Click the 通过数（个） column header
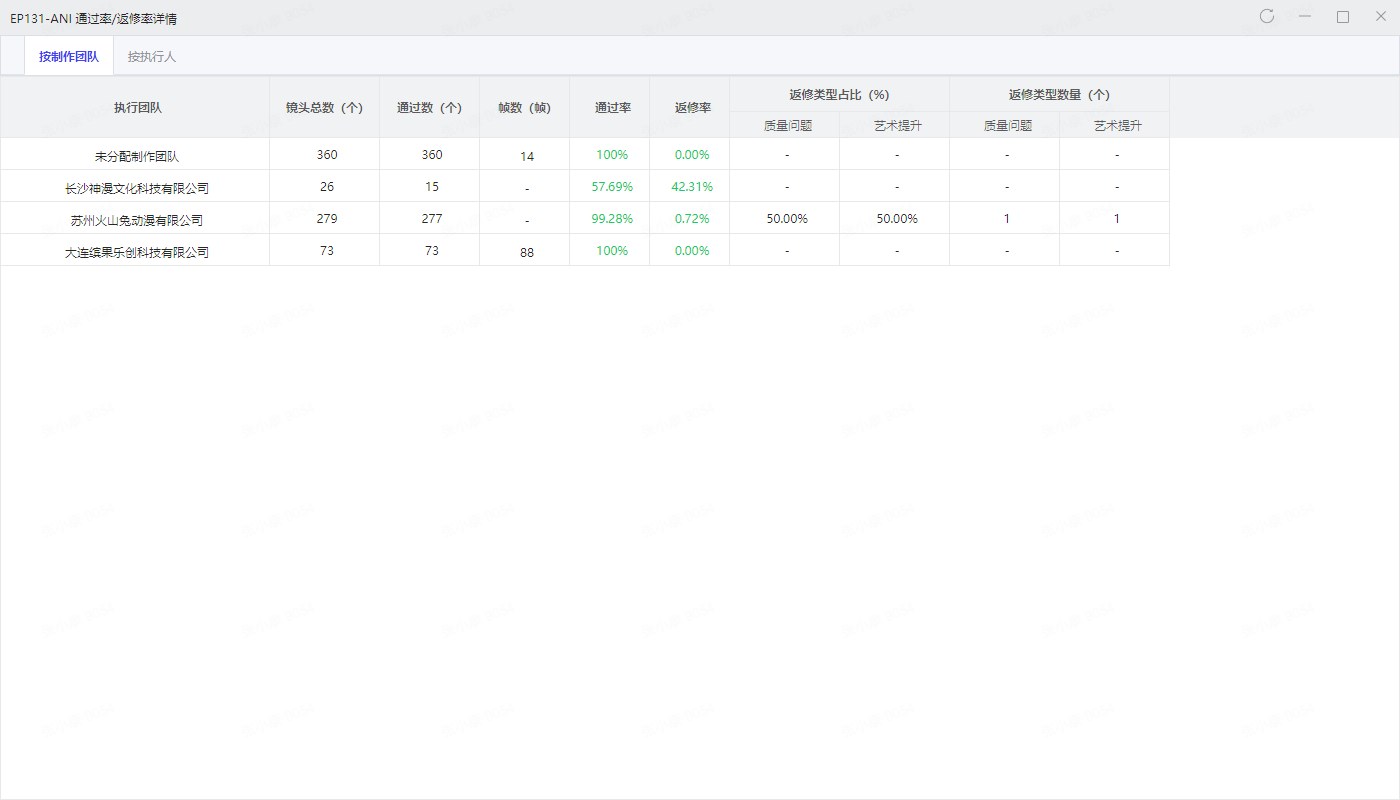The image size is (1400, 800). [x=429, y=108]
